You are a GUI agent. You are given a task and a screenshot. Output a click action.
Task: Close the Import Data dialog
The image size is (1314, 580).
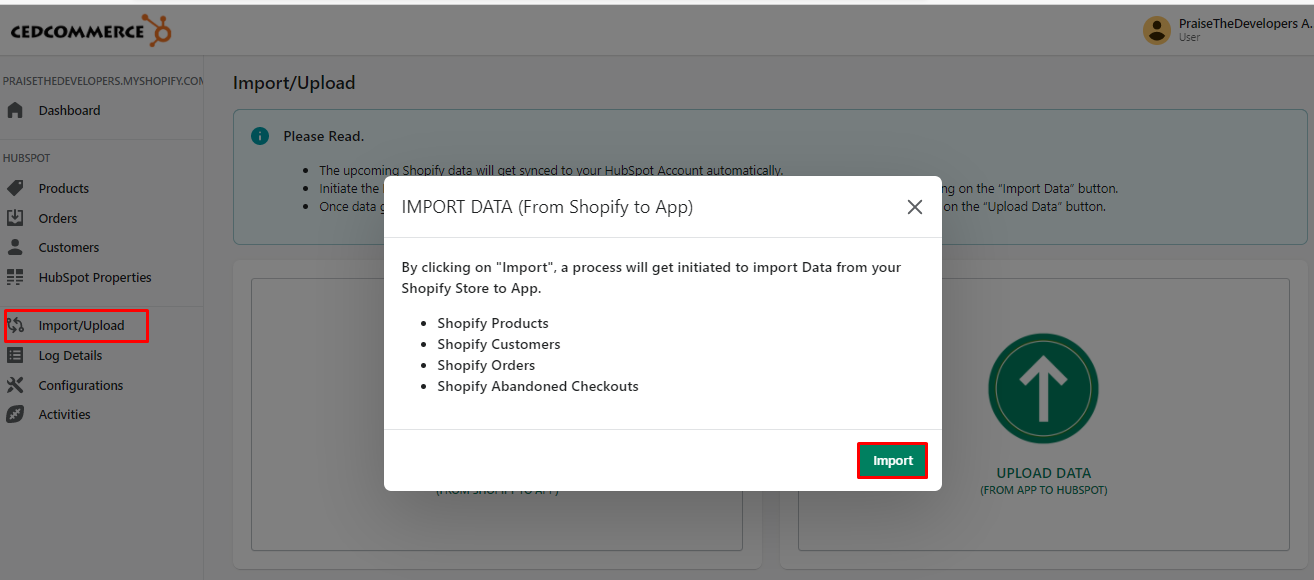pyautogui.click(x=914, y=207)
